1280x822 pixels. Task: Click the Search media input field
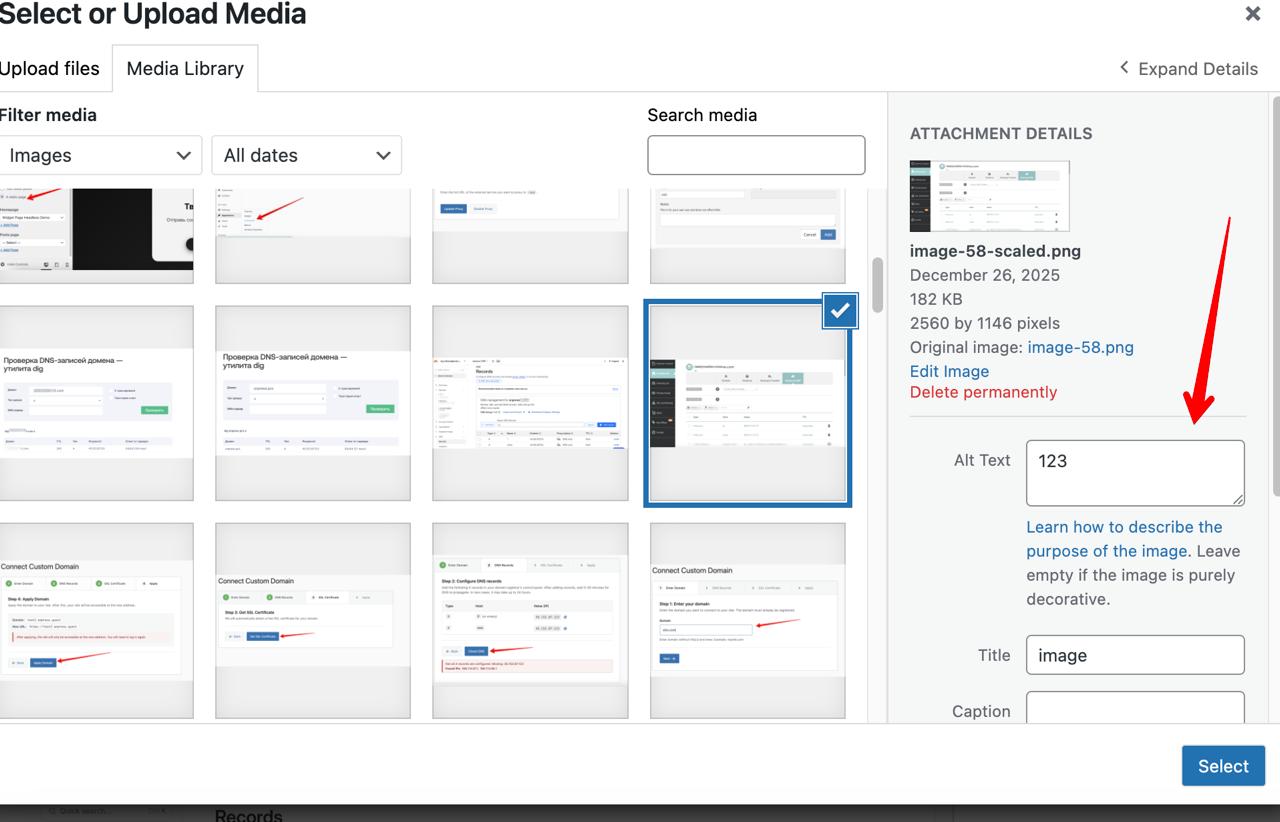(x=756, y=155)
